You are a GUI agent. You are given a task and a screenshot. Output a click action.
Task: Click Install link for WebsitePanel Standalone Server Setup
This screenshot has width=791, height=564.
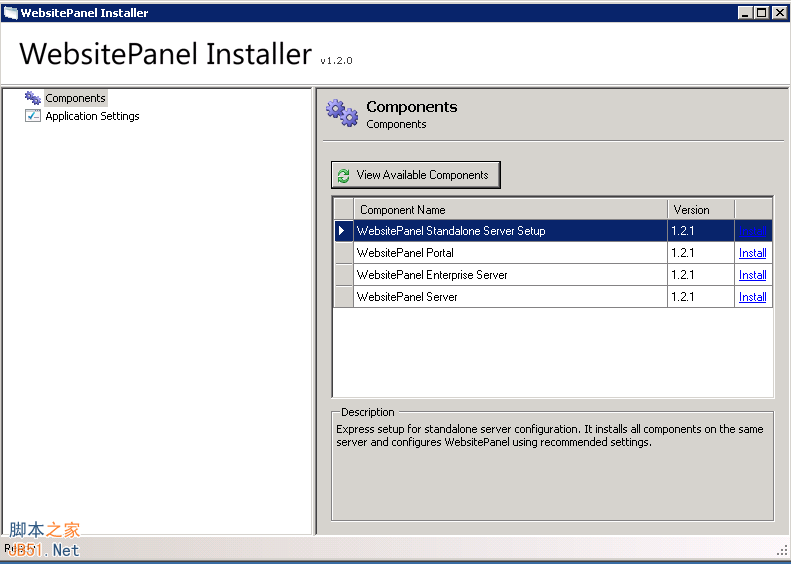coord(752,231)
